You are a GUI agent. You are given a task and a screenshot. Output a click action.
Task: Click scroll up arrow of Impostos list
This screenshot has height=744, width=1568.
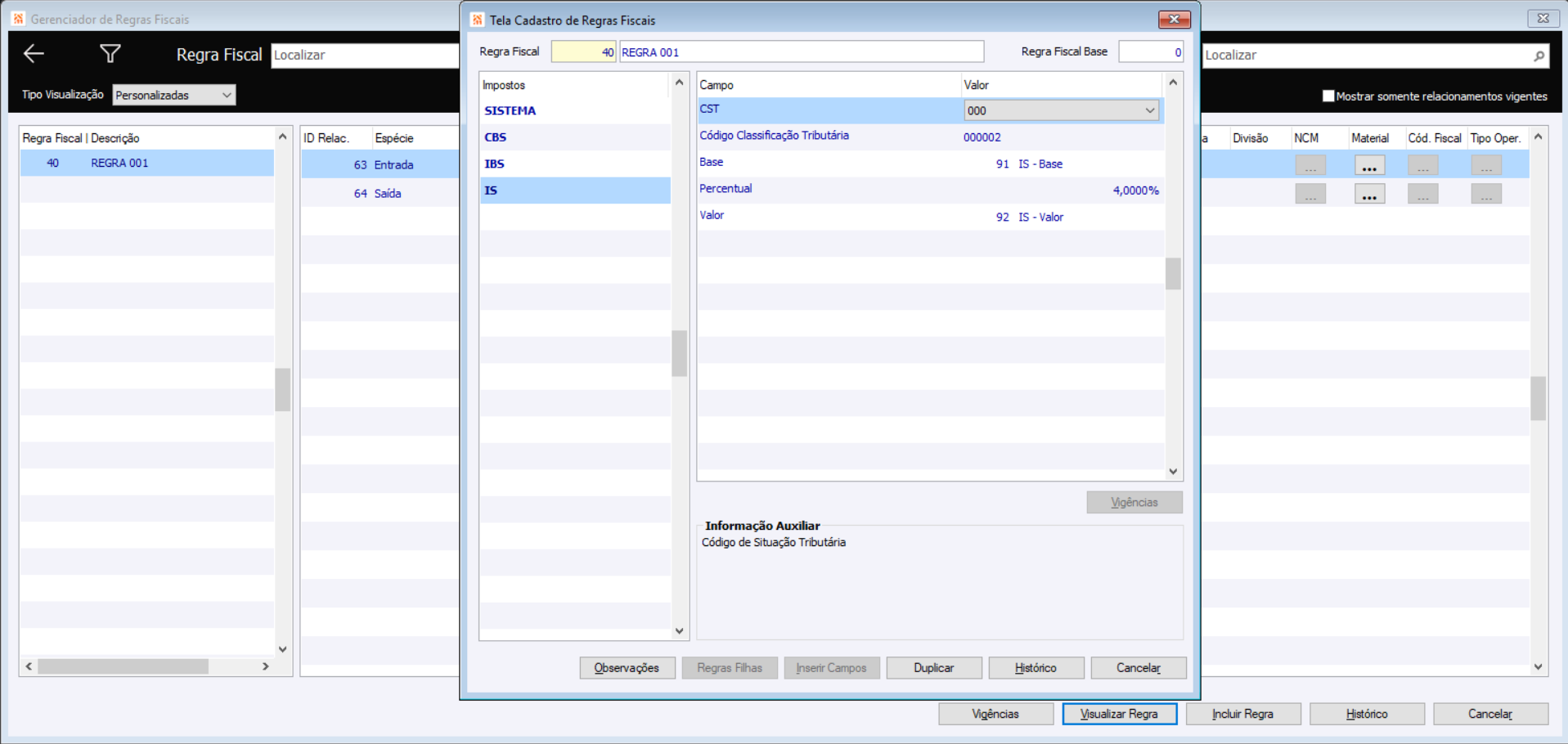[679, 83]
